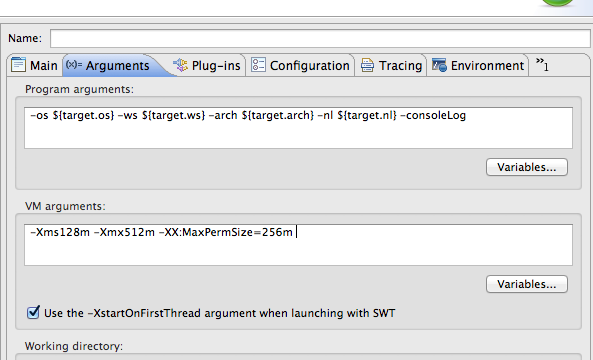Viewport: 593px width, 360px height.
Task: Show hidden tabs via the »1 overflow
Action: (x=542, y=64)
